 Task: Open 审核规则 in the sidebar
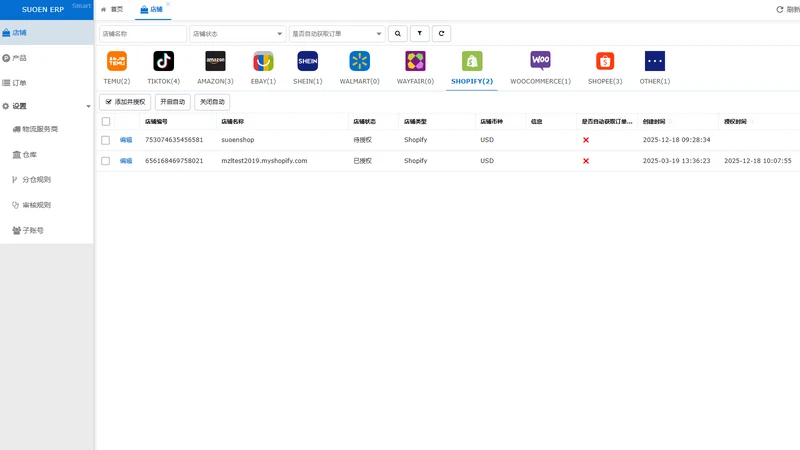pos(46,205)
